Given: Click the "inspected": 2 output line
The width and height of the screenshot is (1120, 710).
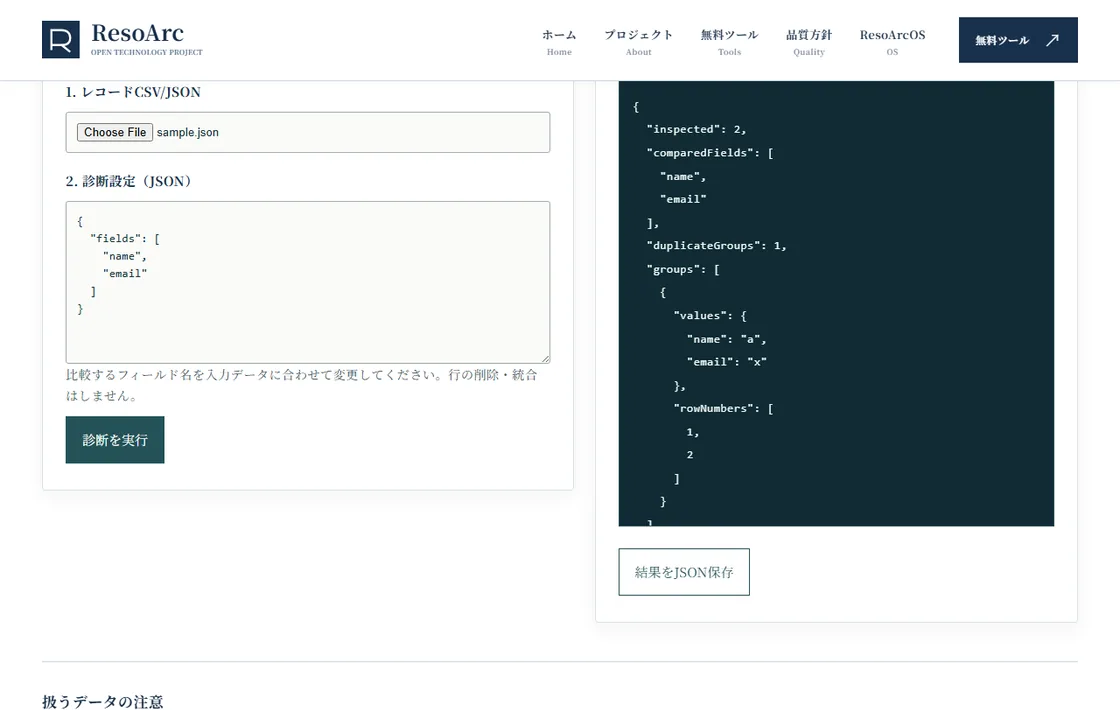Looking at the screenshot, I should (x=696, y=129).
